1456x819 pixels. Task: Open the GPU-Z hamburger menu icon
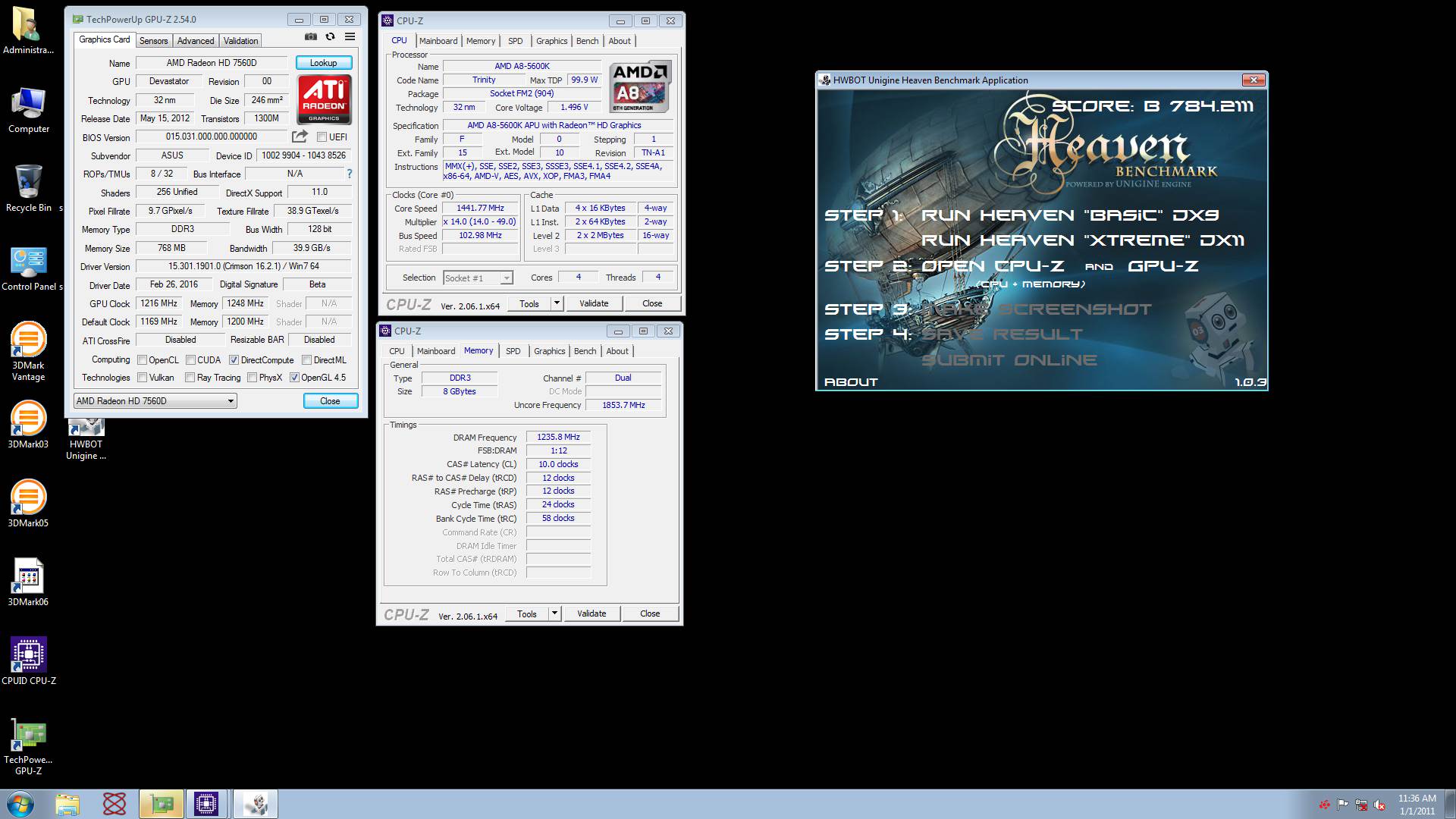point(350,36)
